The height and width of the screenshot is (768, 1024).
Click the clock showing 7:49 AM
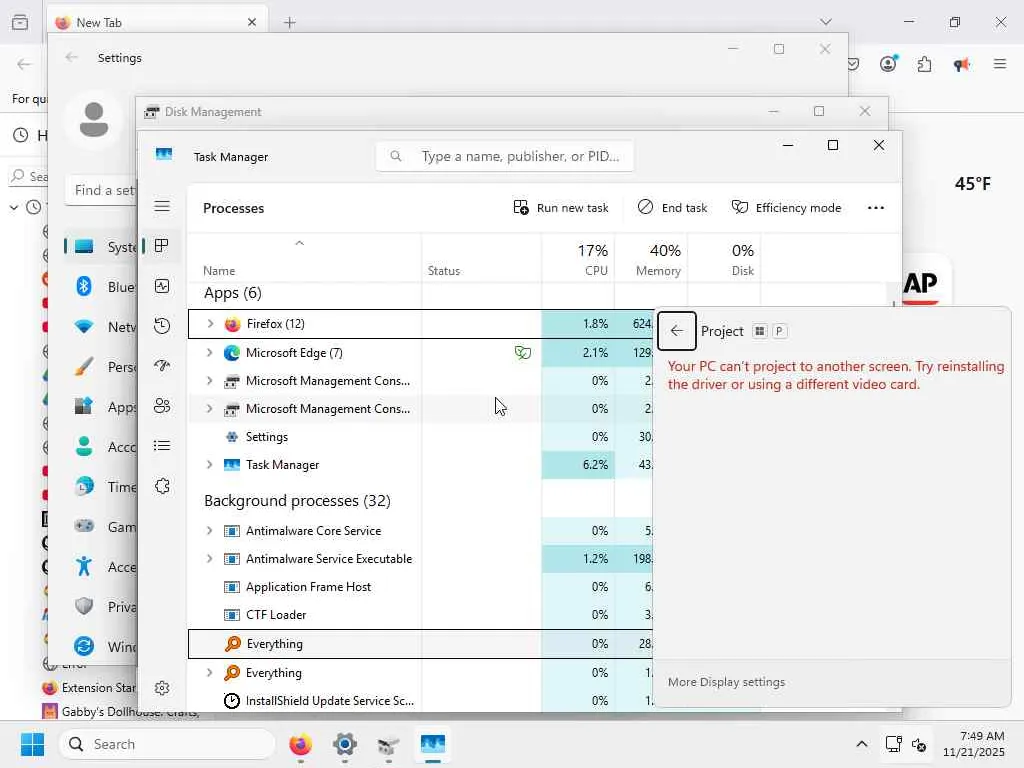click(x=982, y=736)
